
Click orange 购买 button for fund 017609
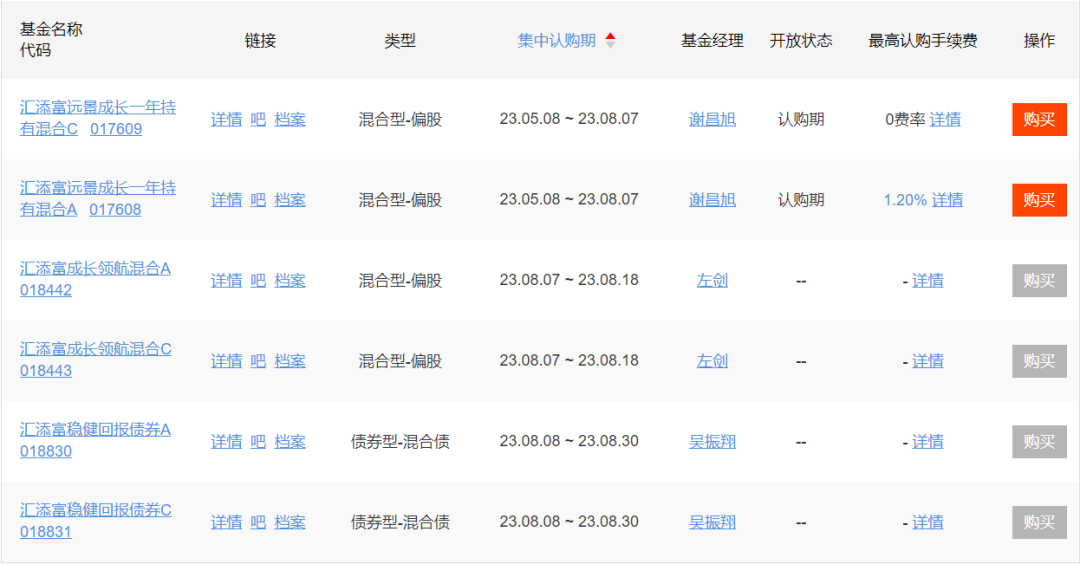tap(1039, 119)
